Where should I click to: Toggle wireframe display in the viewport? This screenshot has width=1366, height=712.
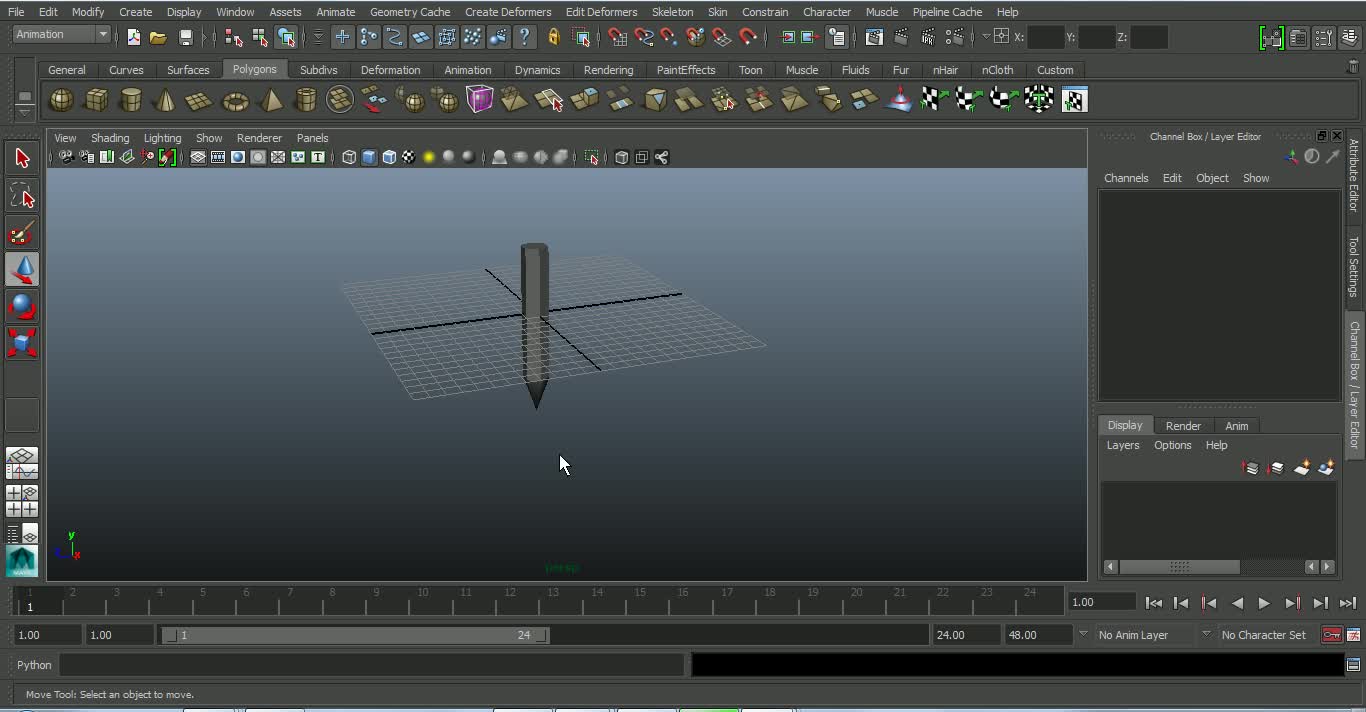tap(348, 157)
